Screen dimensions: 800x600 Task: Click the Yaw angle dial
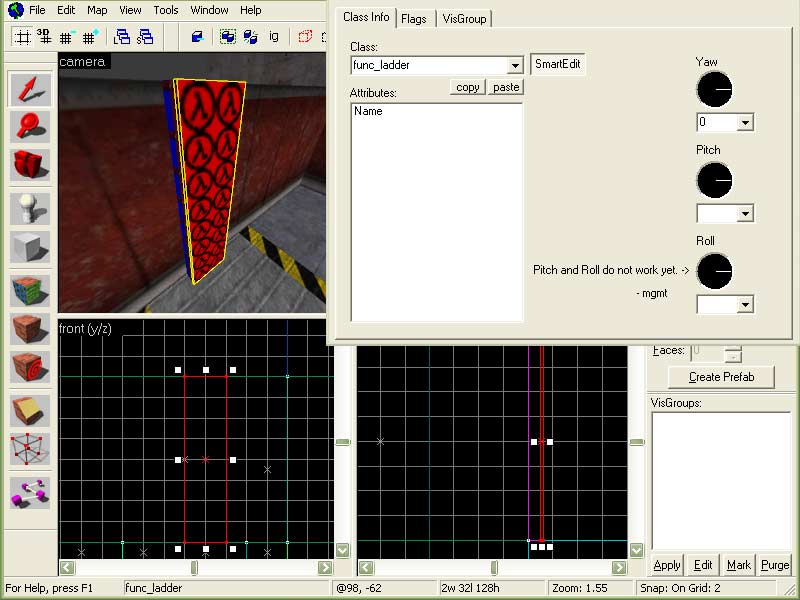[x=714, y=89]
